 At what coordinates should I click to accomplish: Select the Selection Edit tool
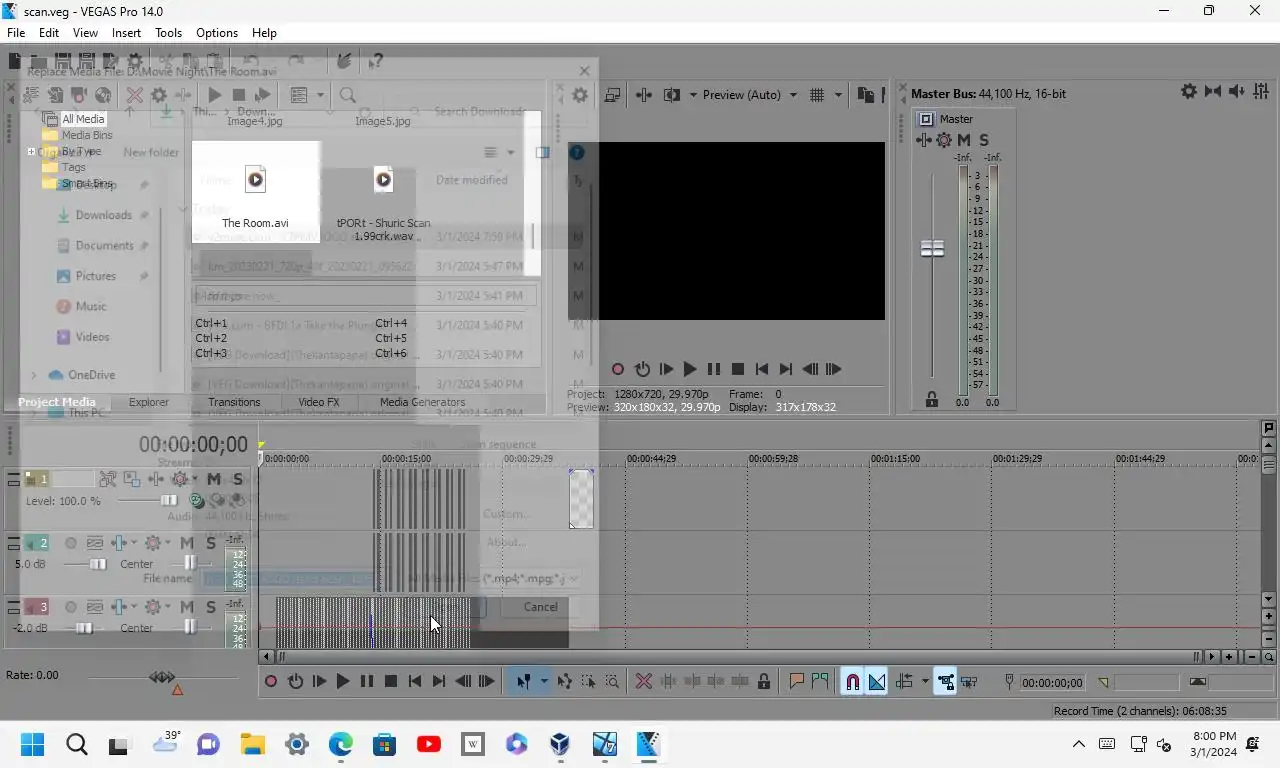[x=588, y=682]
